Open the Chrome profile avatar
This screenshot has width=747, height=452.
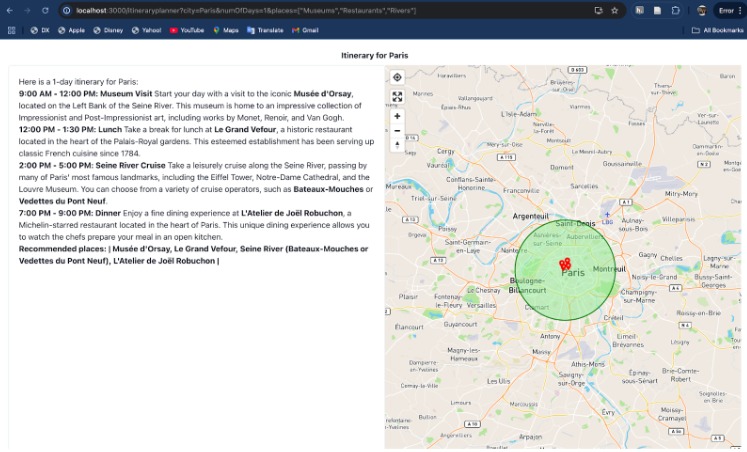tap(701, 10)
